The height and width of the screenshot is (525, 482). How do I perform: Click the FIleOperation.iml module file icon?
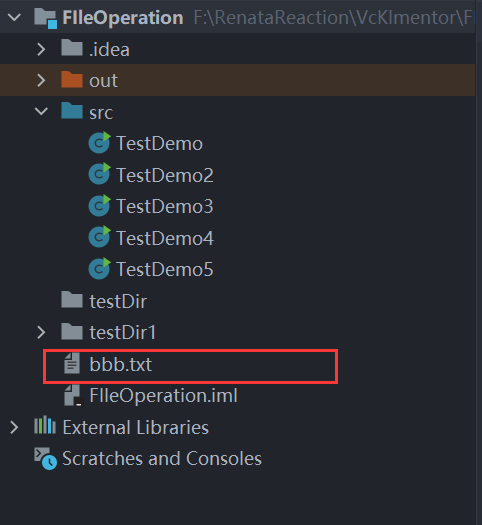[73, 395]
